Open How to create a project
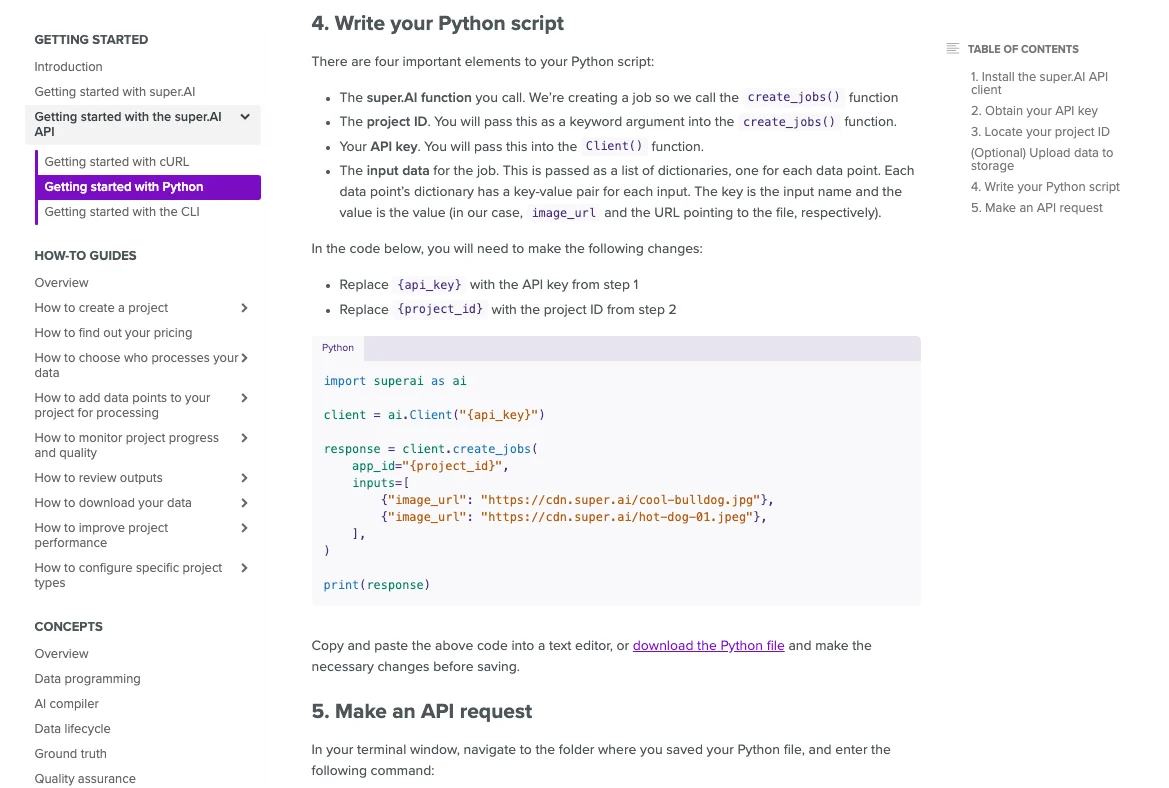The width and height of the screenshot is (1169, 788). coord(101,308)
